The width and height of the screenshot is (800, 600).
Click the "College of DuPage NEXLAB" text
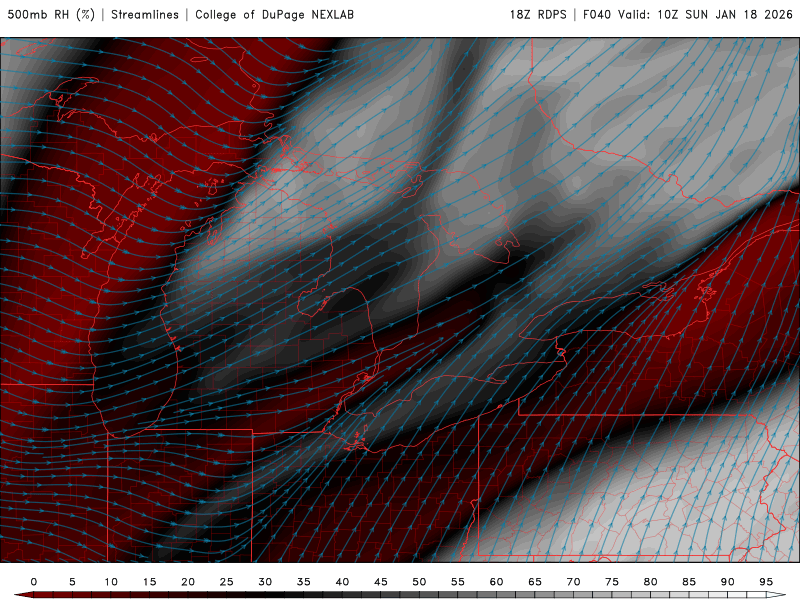point(274,14)
